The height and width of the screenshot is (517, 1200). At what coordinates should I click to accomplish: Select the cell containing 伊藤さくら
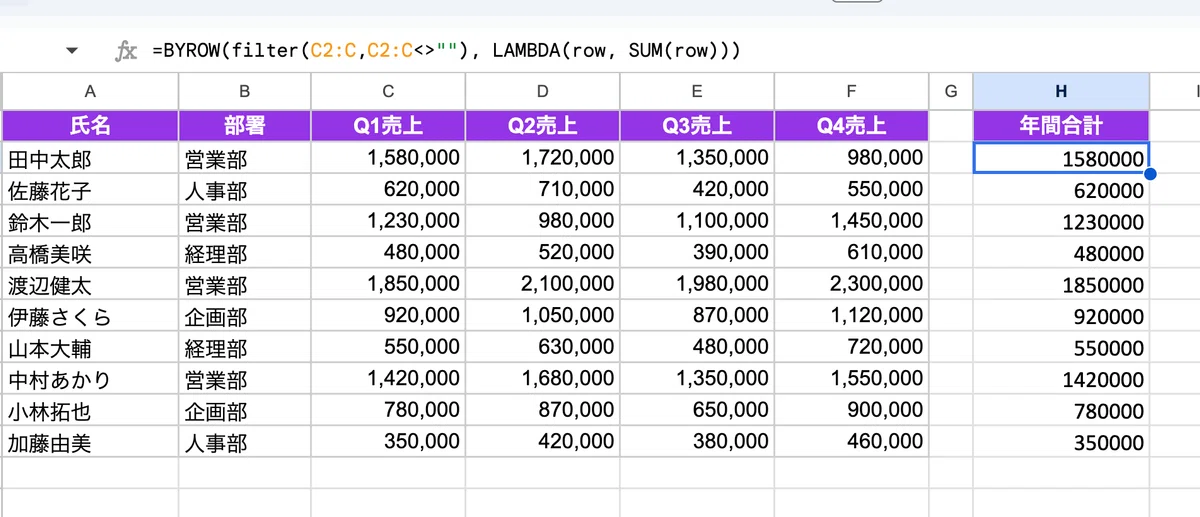tap(90, 317)
